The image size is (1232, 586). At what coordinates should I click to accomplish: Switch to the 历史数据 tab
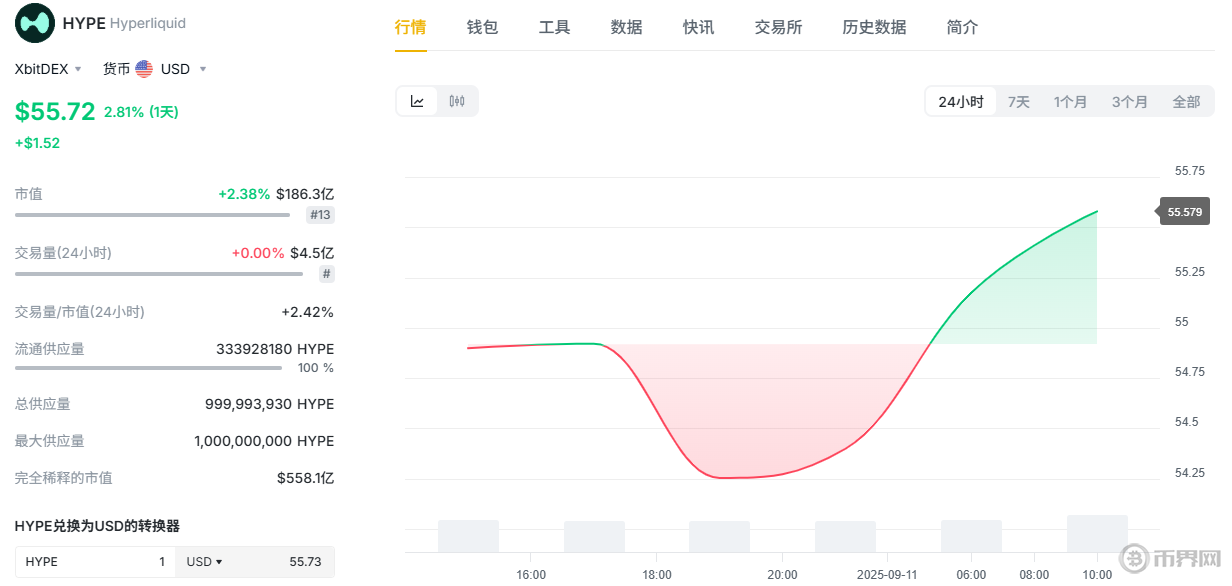[874, 27]
